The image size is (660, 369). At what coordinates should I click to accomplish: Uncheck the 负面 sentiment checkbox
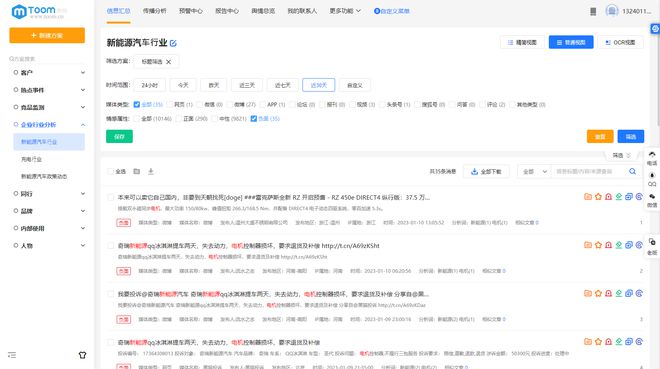click(x=253, y=119)
